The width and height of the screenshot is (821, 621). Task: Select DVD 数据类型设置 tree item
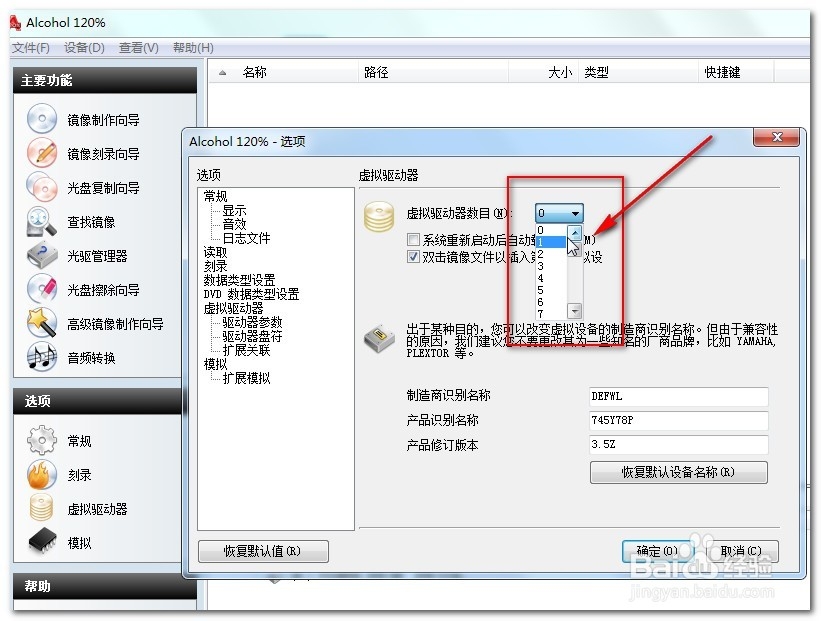pos(251,294)
